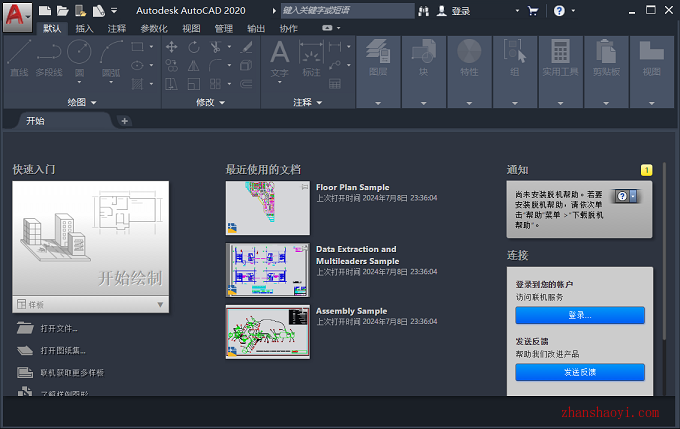Expand the dropdown arrow beside the Help icon
Viewport: 680px width, 429px height.
573,11
